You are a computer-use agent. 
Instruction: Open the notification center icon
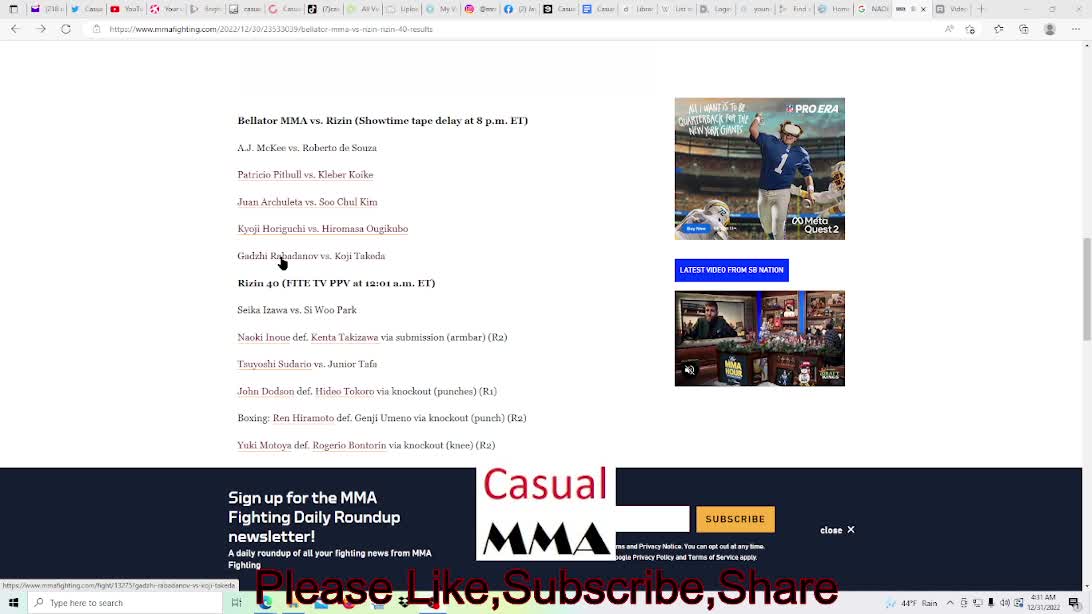[1074, 603]
